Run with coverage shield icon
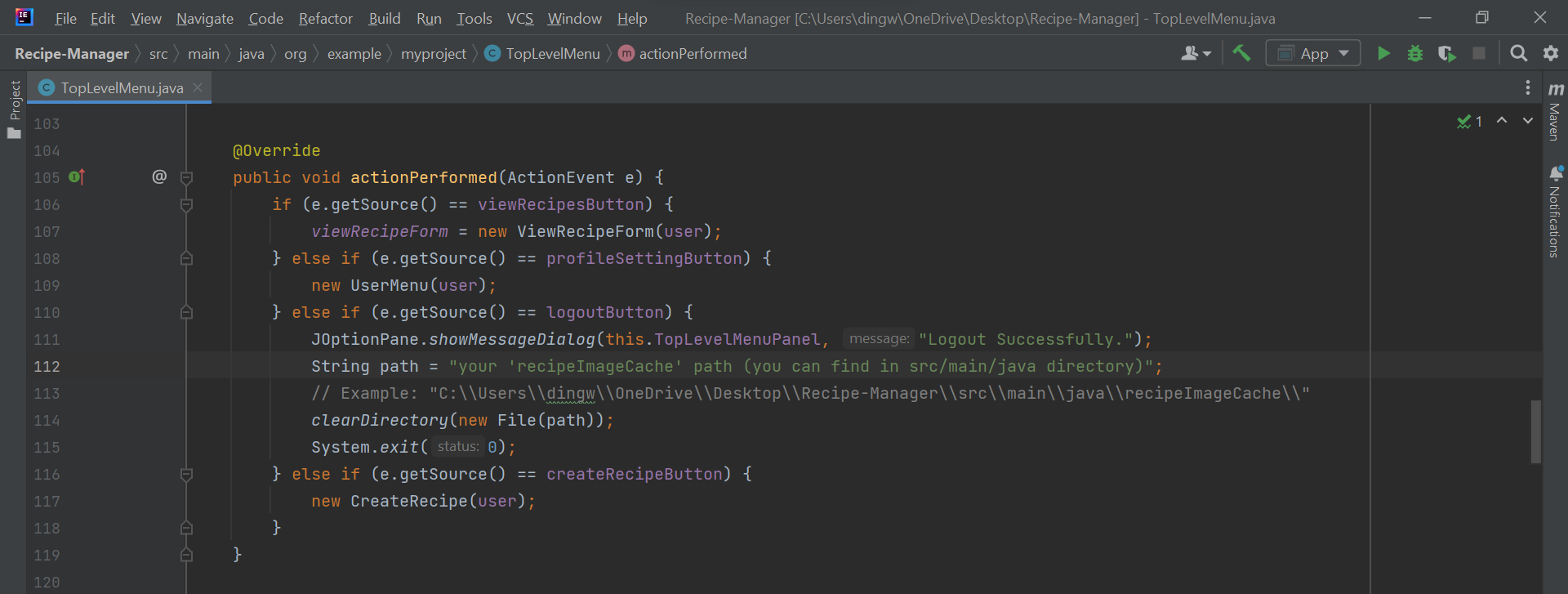 (1446, 53)
